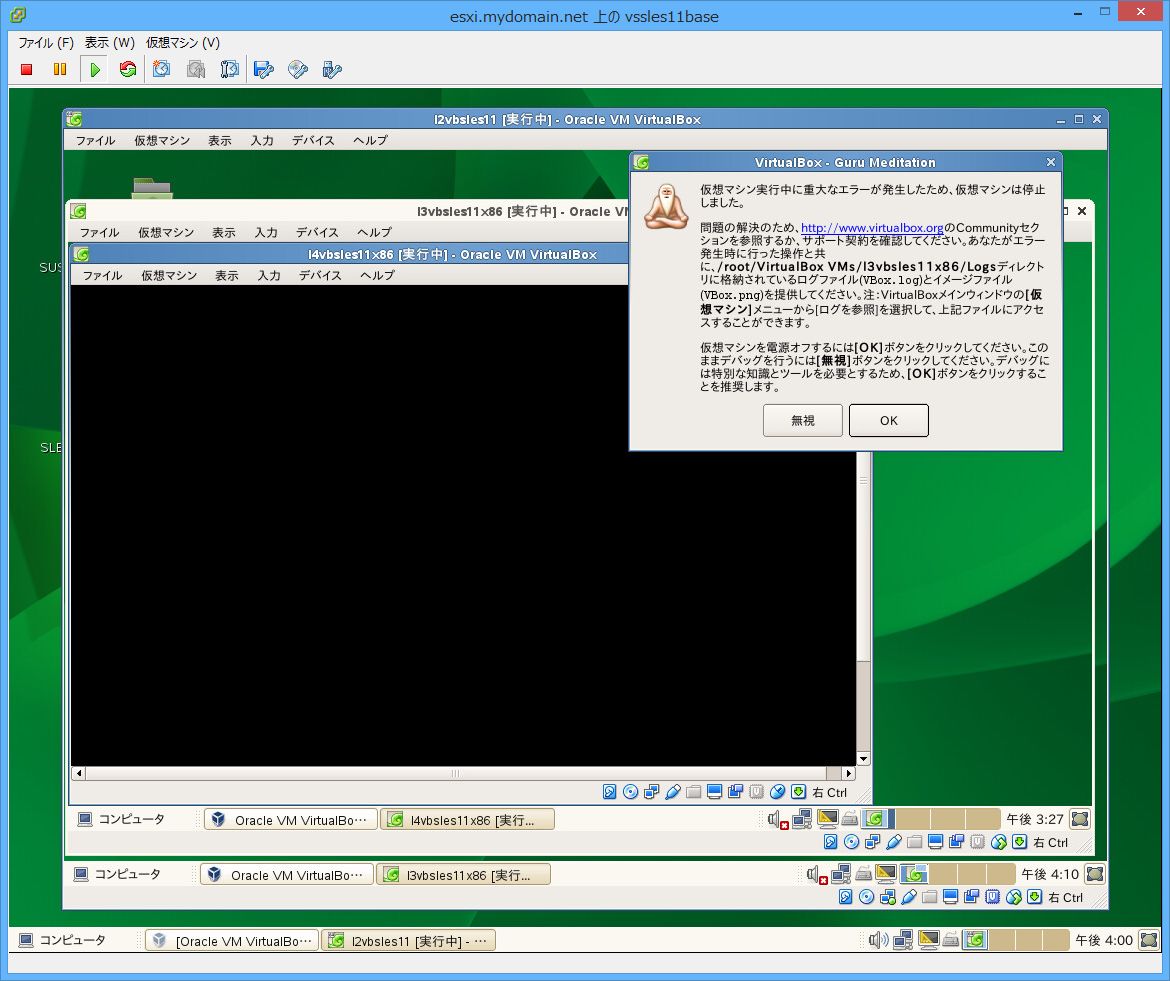This screenshot has width=1170, height=981.
Task: Open snapshot manager icon with wrench and clock
Action: [x=229, y=69]
